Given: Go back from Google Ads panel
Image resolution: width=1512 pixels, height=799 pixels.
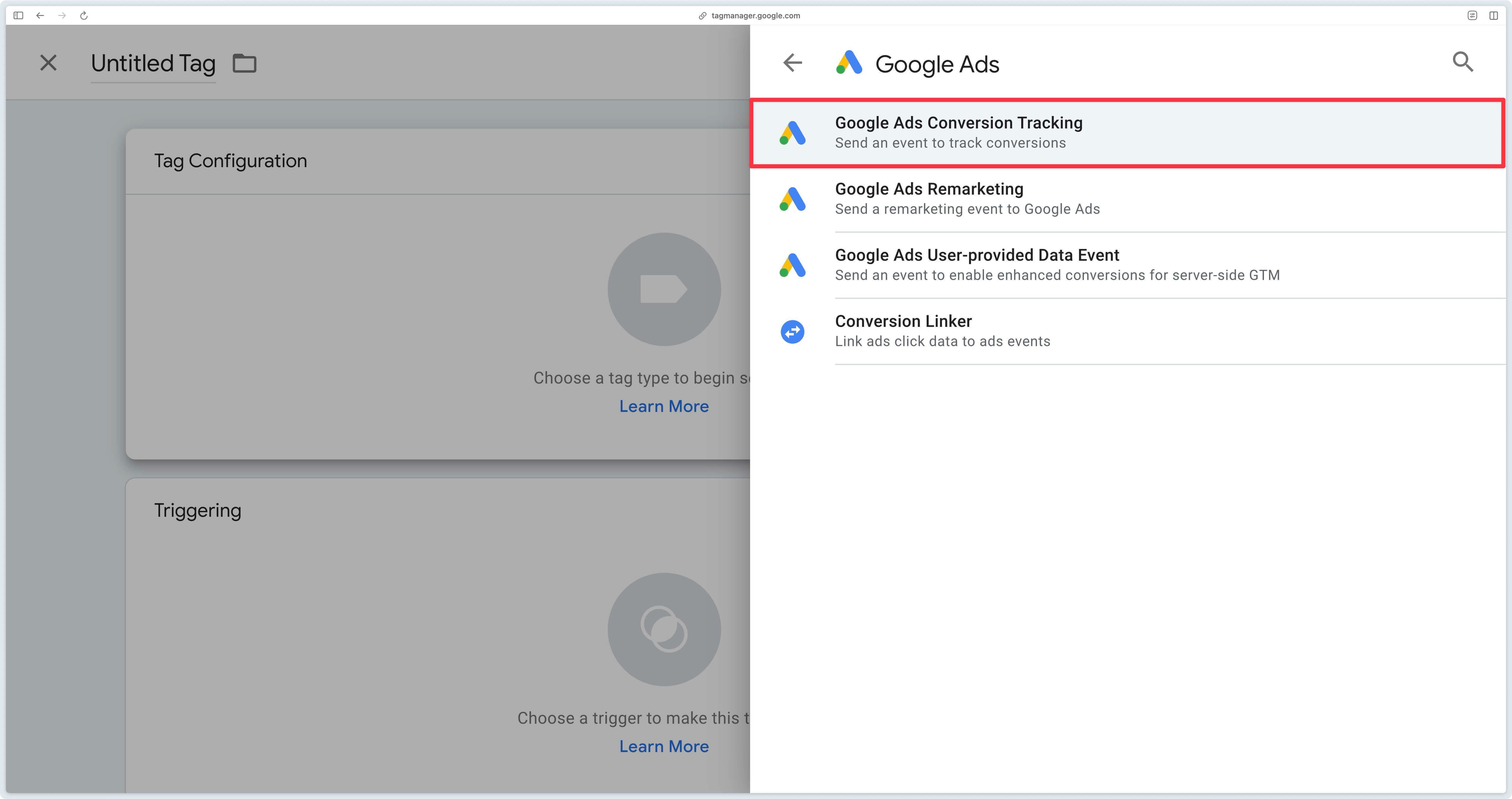Looking at the screenshot, I should [x=792, y=62].
